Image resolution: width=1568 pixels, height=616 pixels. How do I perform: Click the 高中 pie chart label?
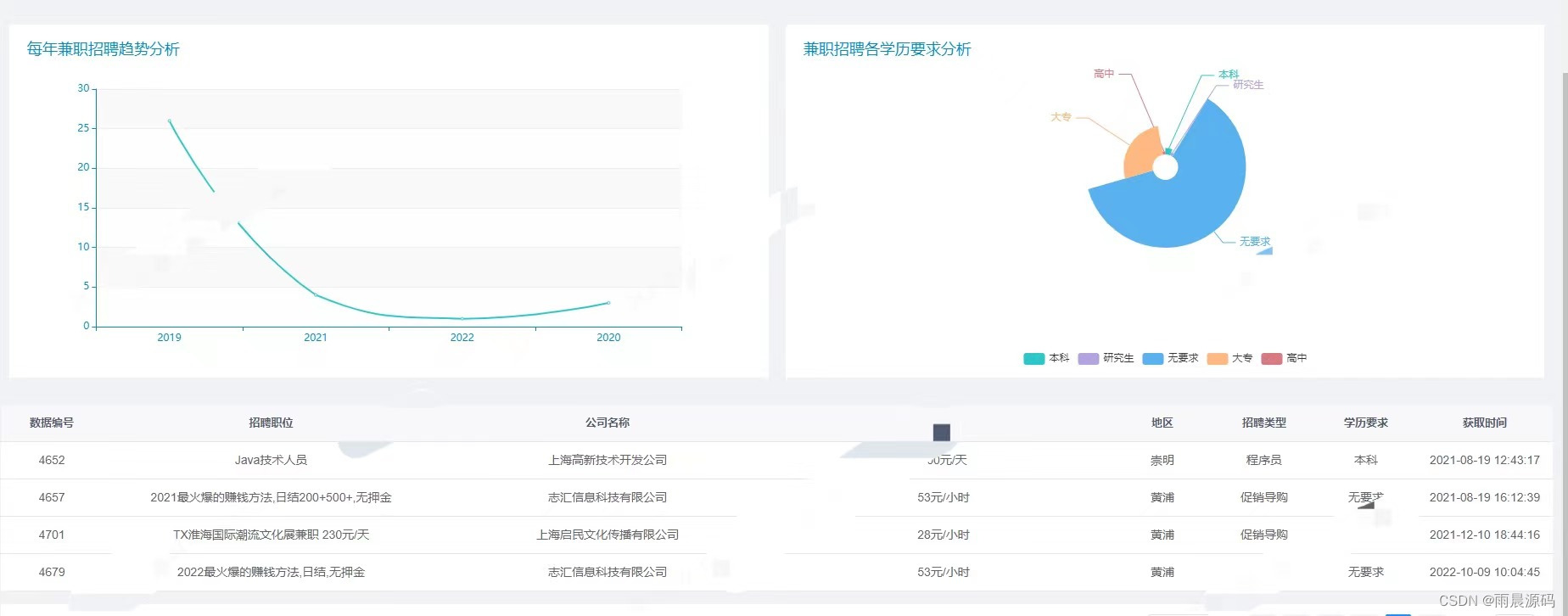(1104, 74)
